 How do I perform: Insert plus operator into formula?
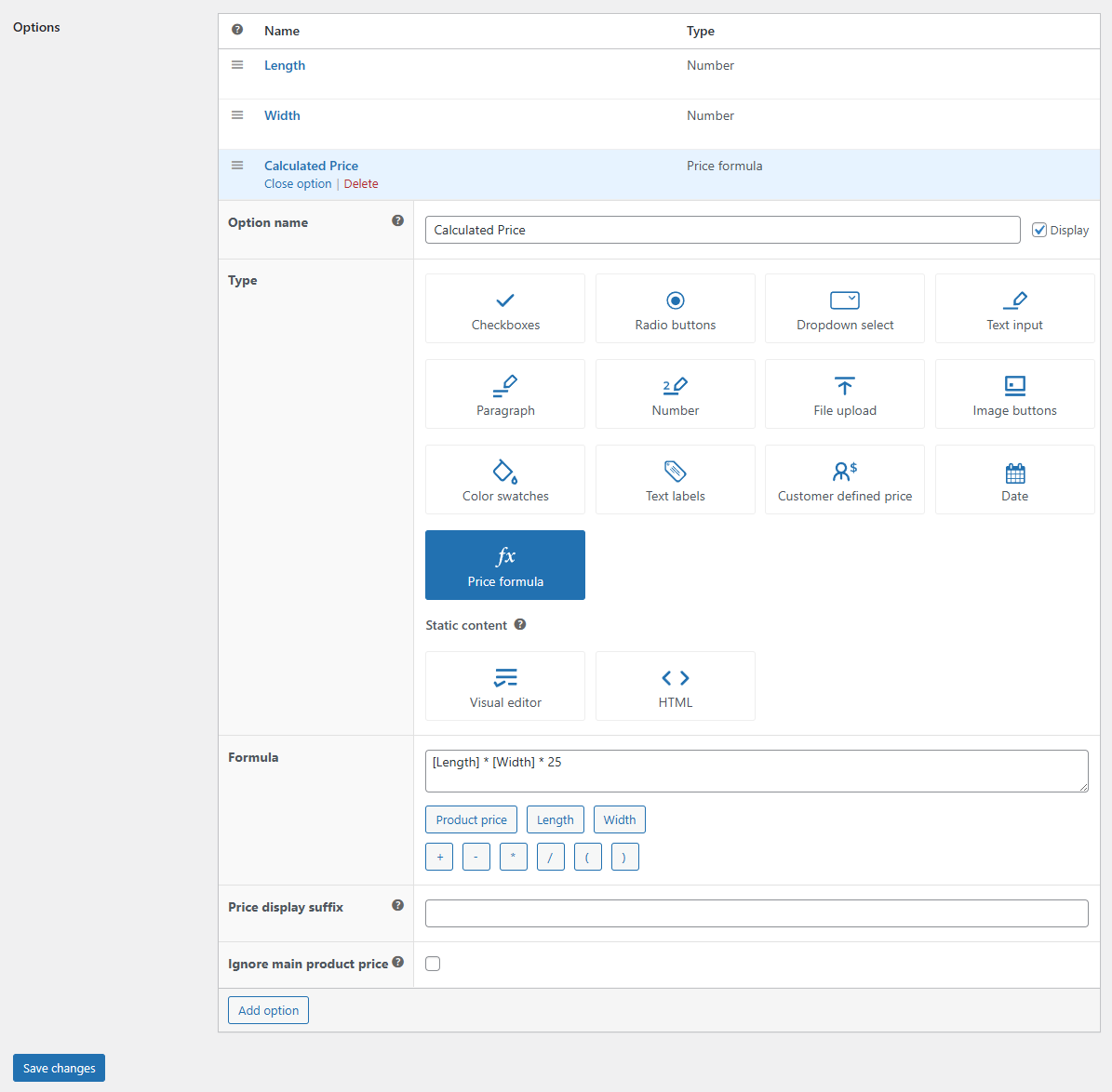tap(440, 857)
